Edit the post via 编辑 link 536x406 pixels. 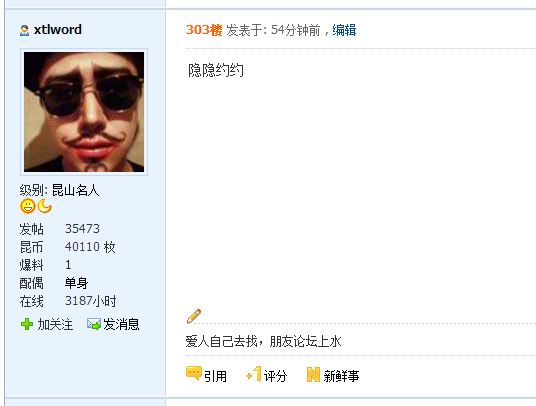point(344,30)
